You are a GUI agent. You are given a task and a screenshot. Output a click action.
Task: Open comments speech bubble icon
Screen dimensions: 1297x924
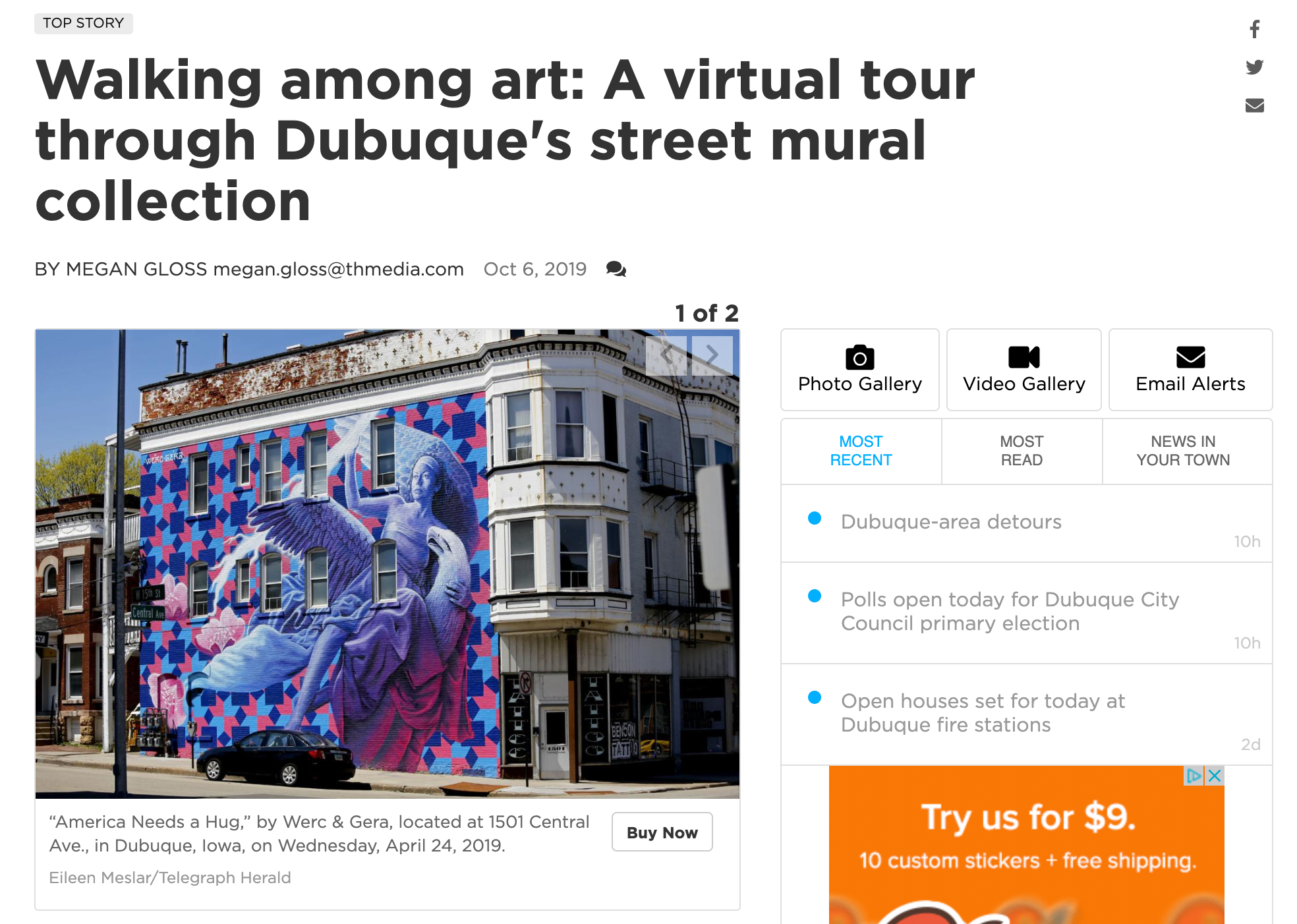tap(616, 269)
